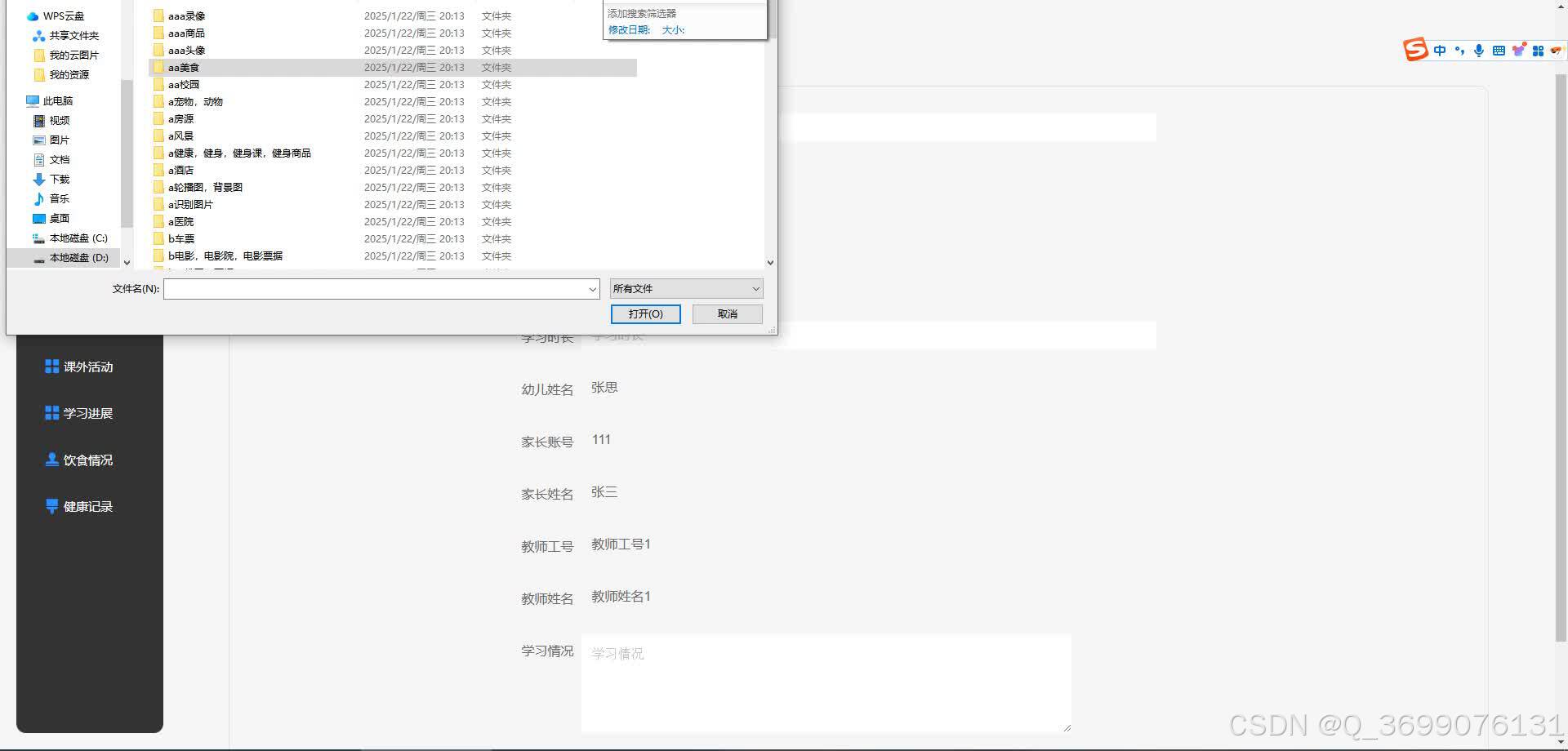This screenshot has height=751, width=1568.
Task: Click the 教师工号 value 教师工号1
Action: 621,544
